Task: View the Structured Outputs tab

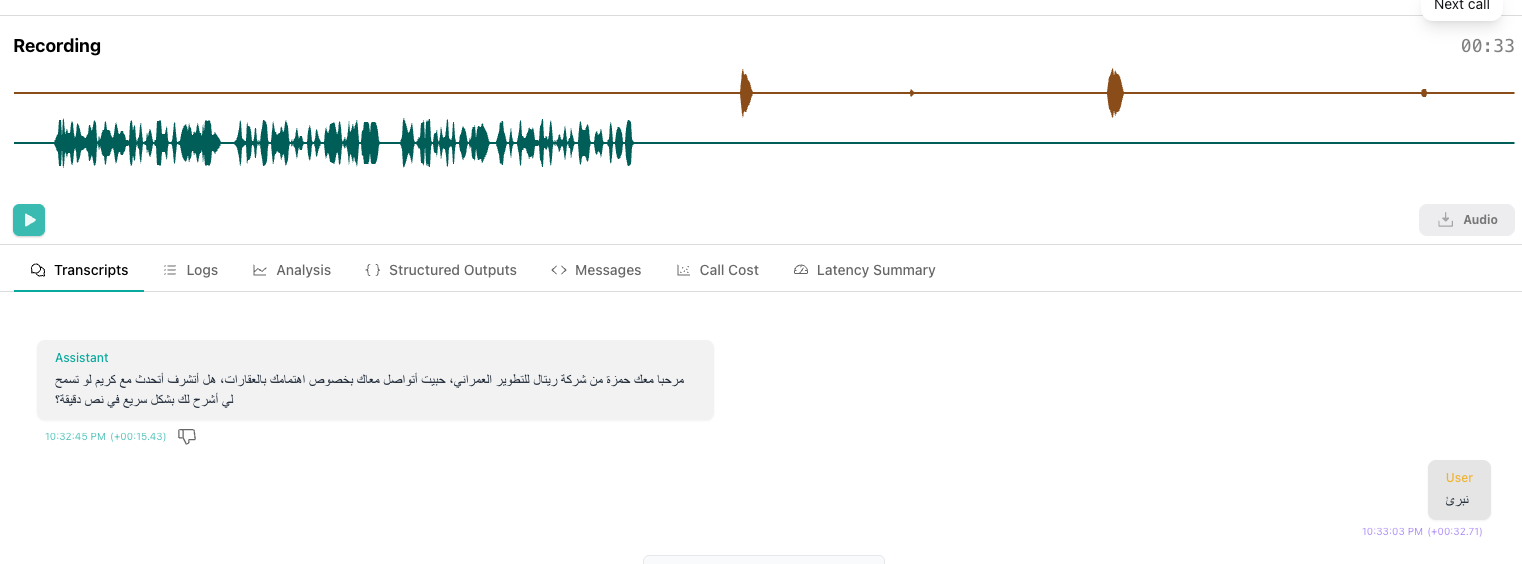Action: [x=441, y=270]
